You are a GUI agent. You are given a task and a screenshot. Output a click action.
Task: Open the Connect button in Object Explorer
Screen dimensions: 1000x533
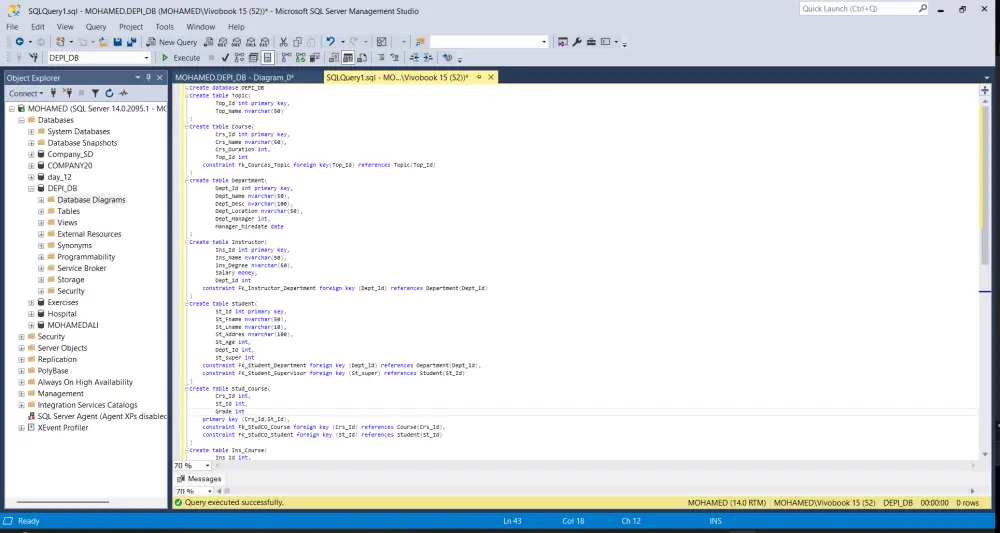[x=25, y=93]
